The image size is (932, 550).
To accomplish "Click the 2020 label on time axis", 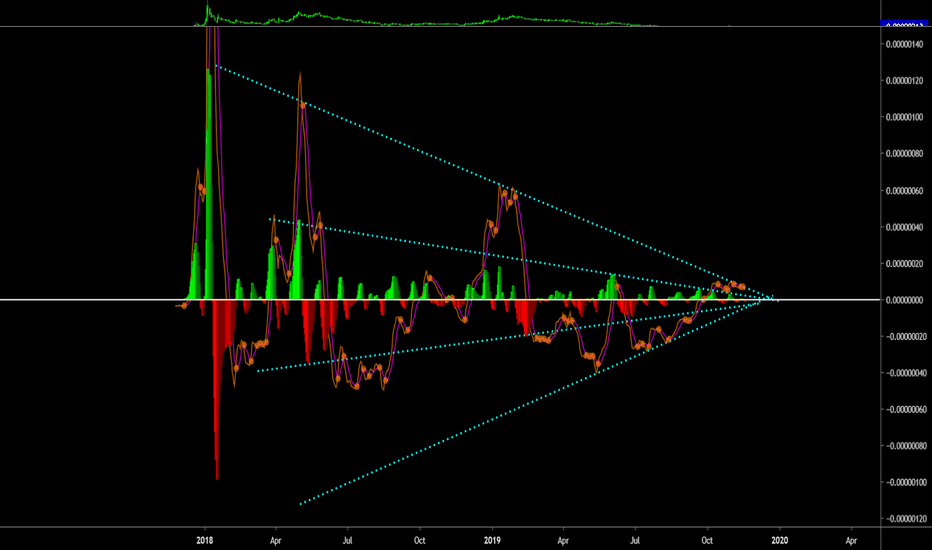I will click(779, 540).
